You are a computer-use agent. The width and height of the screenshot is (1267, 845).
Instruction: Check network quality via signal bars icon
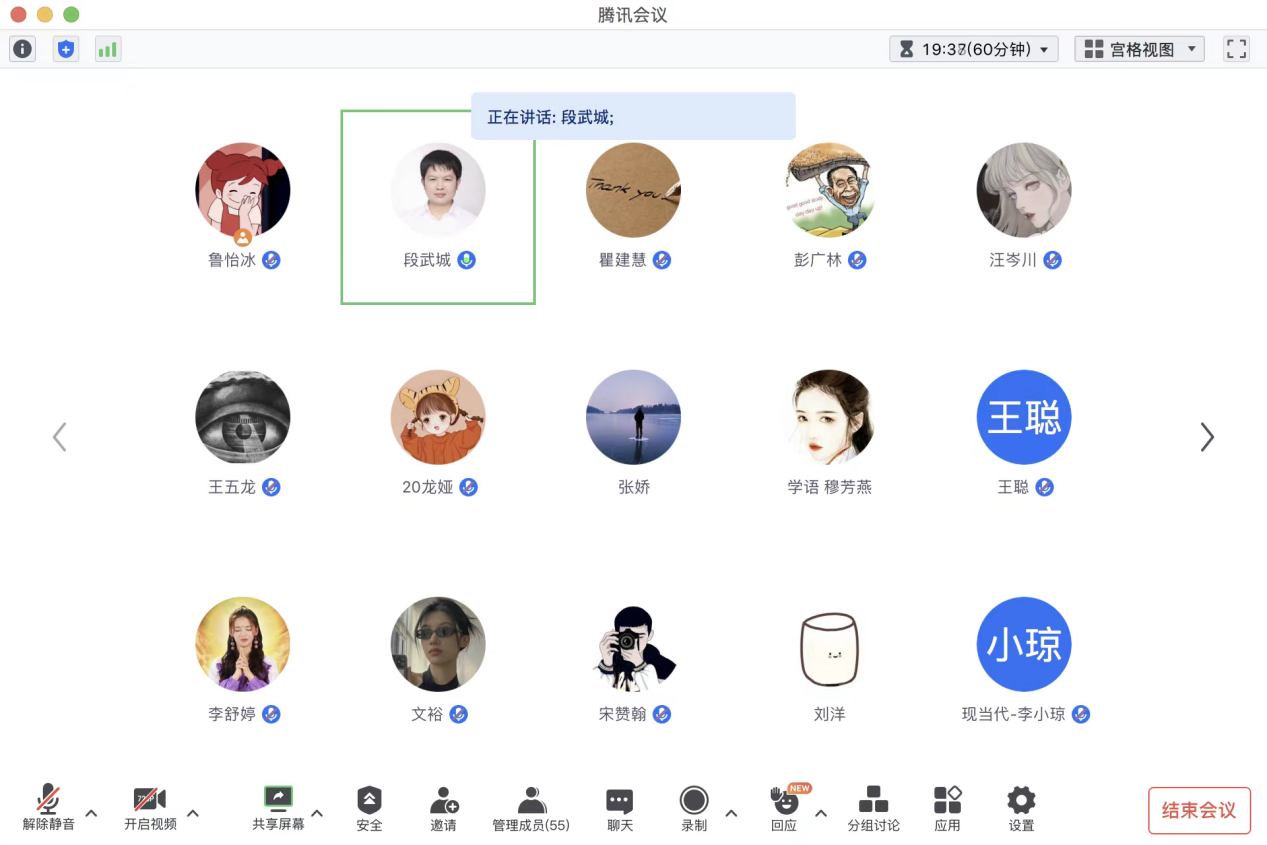[107, 48]
